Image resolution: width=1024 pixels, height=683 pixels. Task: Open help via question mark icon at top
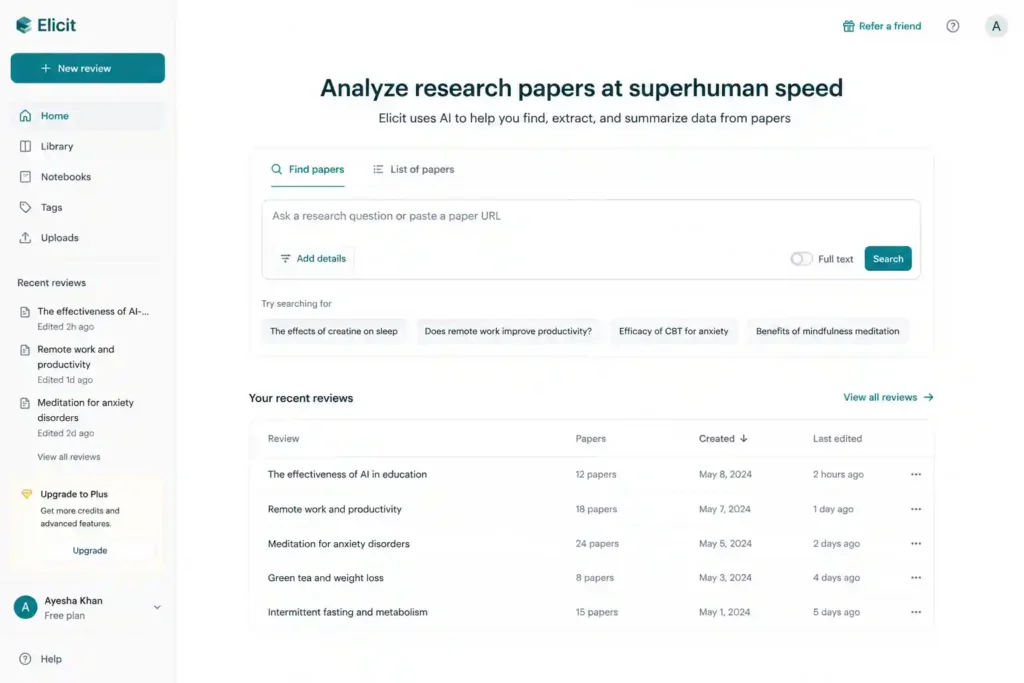953,26
